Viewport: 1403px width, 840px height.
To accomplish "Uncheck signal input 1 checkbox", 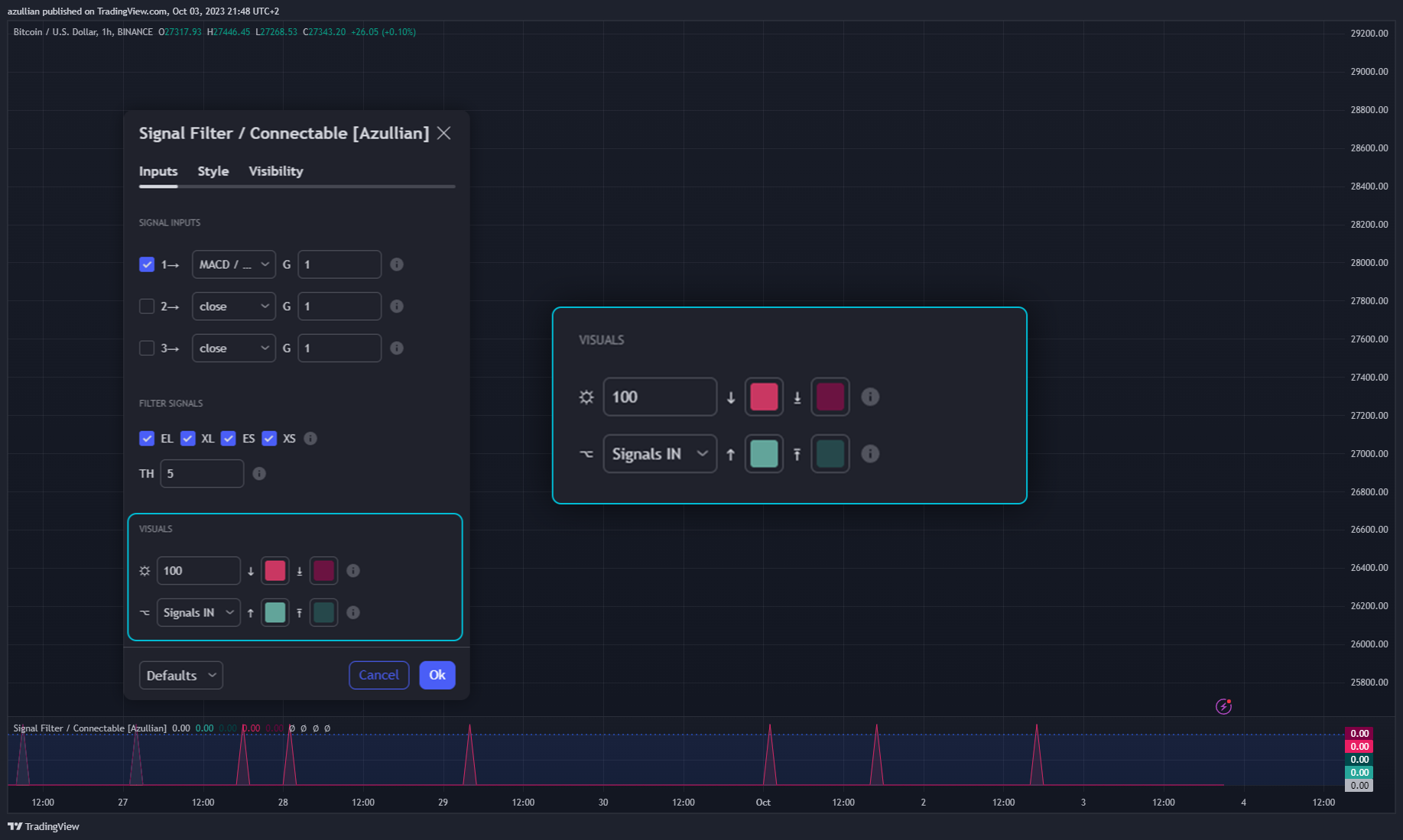I will [x=147, y=264].
